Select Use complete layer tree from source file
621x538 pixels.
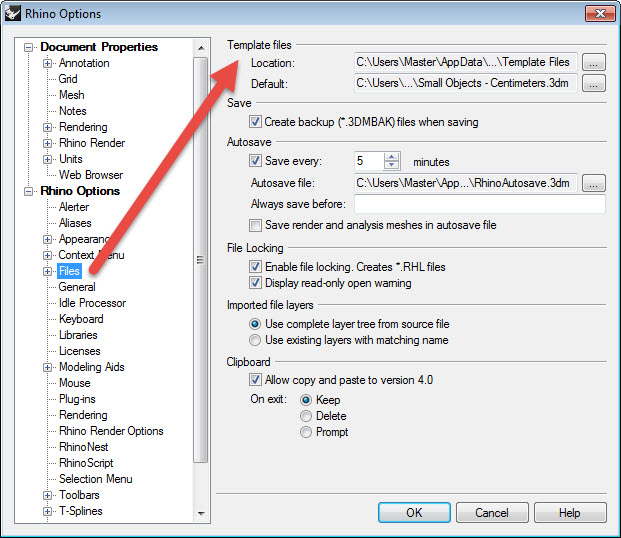[x=255, y=324]
